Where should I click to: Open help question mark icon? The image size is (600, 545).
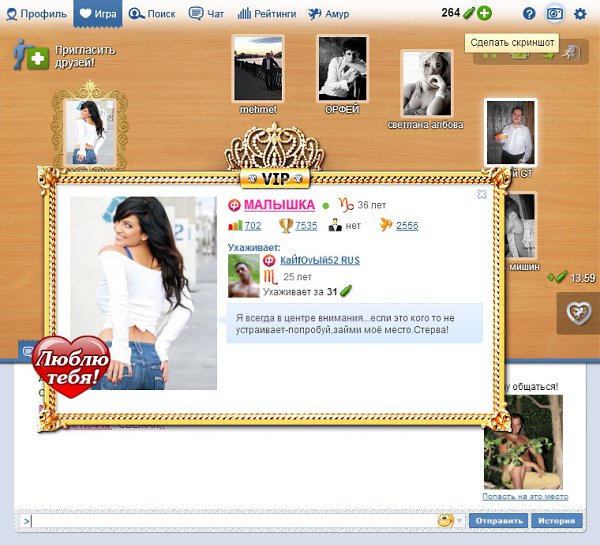[x=529, y=14]
